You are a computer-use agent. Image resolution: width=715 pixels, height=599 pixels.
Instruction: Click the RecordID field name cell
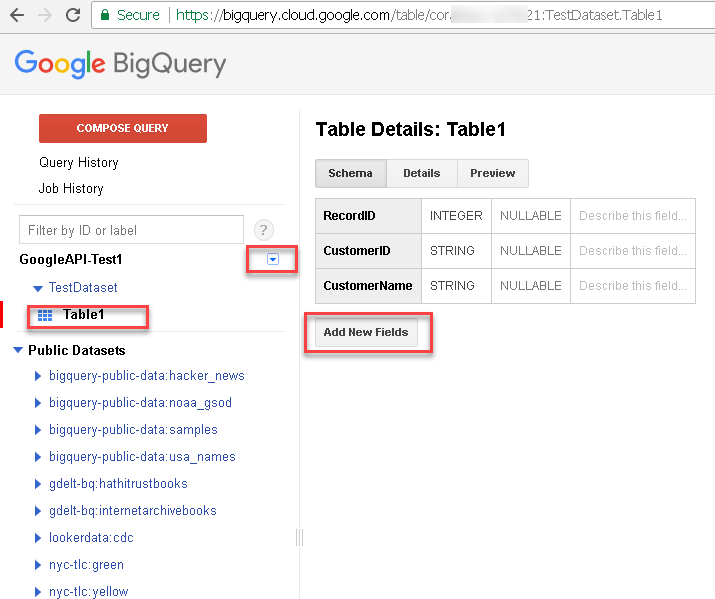pyautogui.click(x=368, y=216)
